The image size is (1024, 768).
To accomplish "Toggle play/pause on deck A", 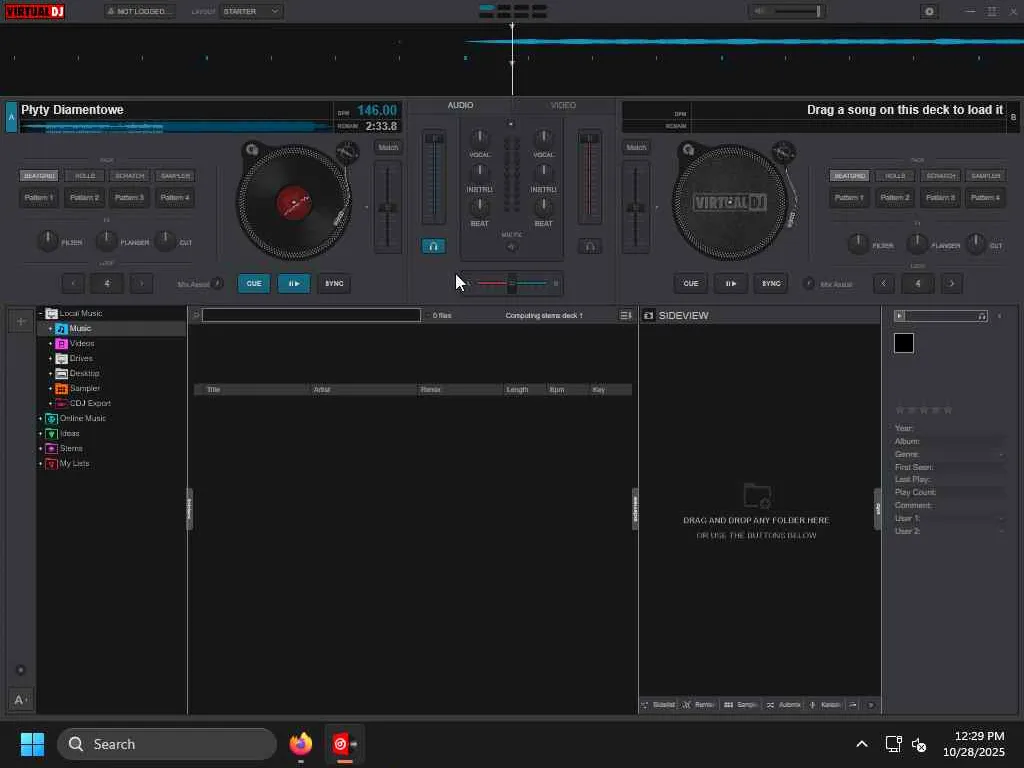I will click(294, 283).
